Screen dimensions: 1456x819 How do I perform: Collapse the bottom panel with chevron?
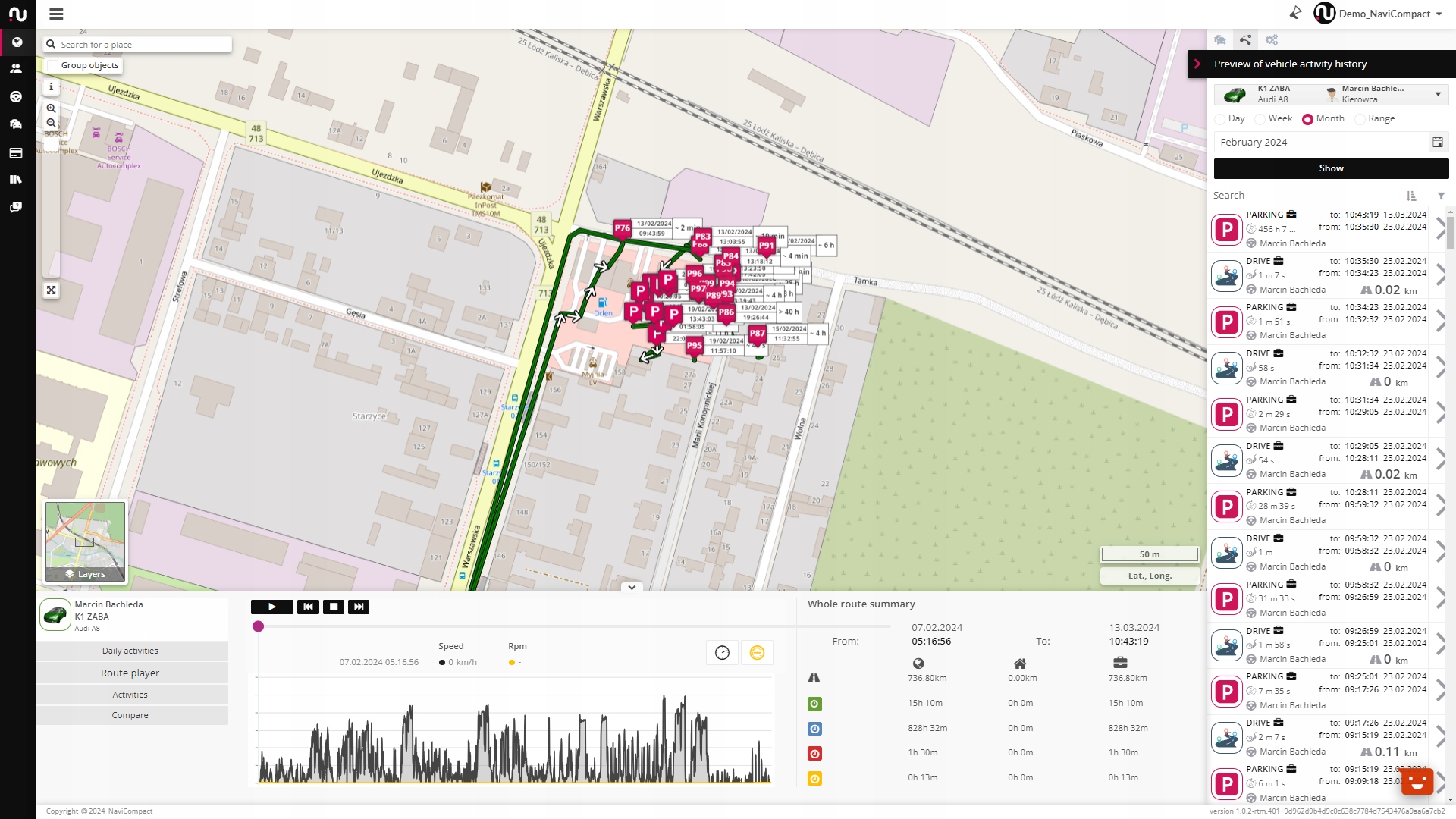click(x=631, y=587)
